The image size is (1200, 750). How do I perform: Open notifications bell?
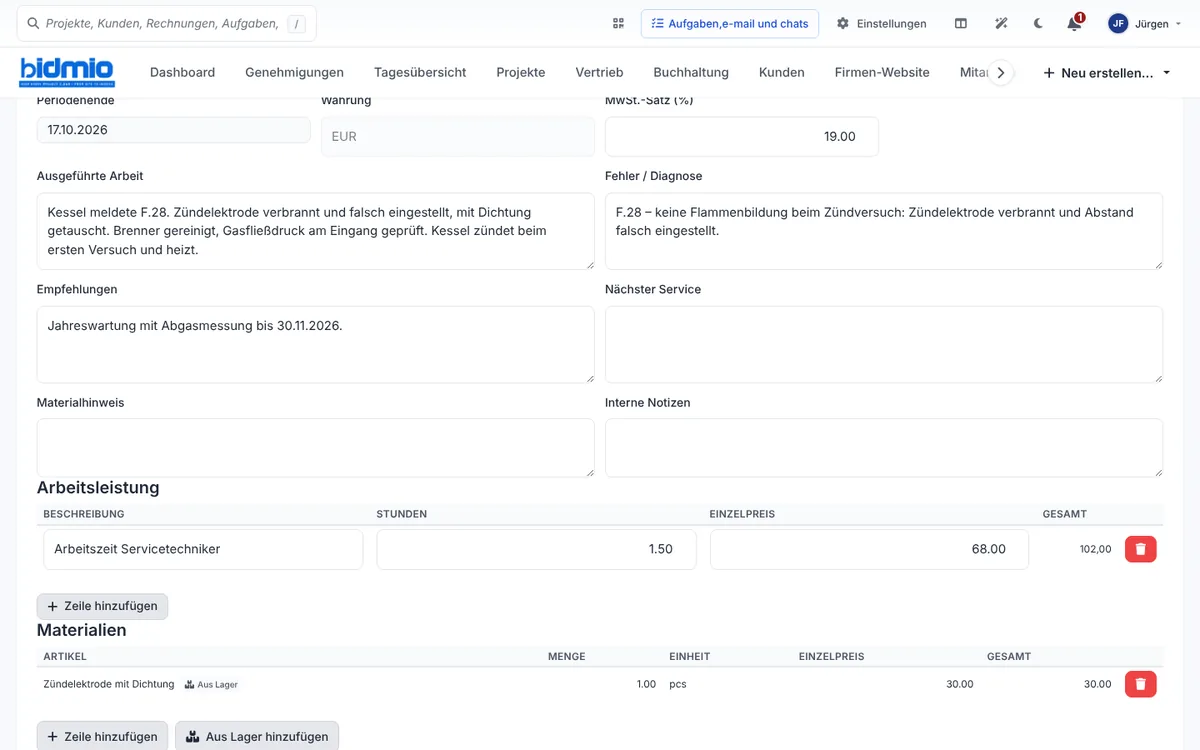point(1074,23)
